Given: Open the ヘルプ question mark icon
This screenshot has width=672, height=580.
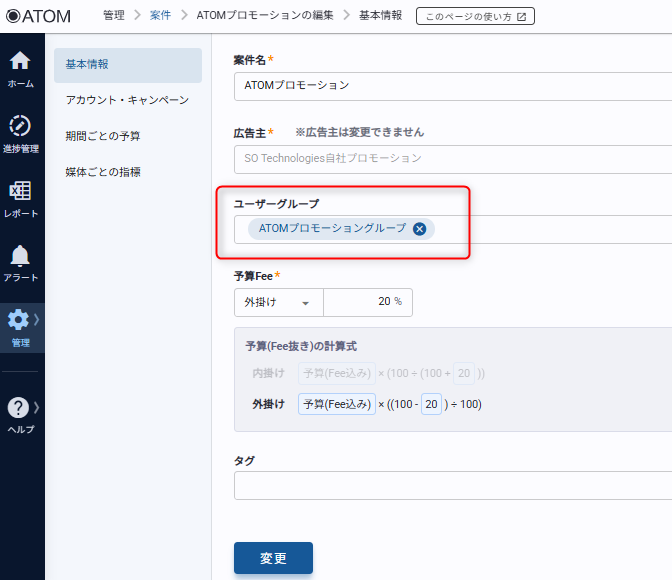Looking at the screenshot, I should pos(18,407).
